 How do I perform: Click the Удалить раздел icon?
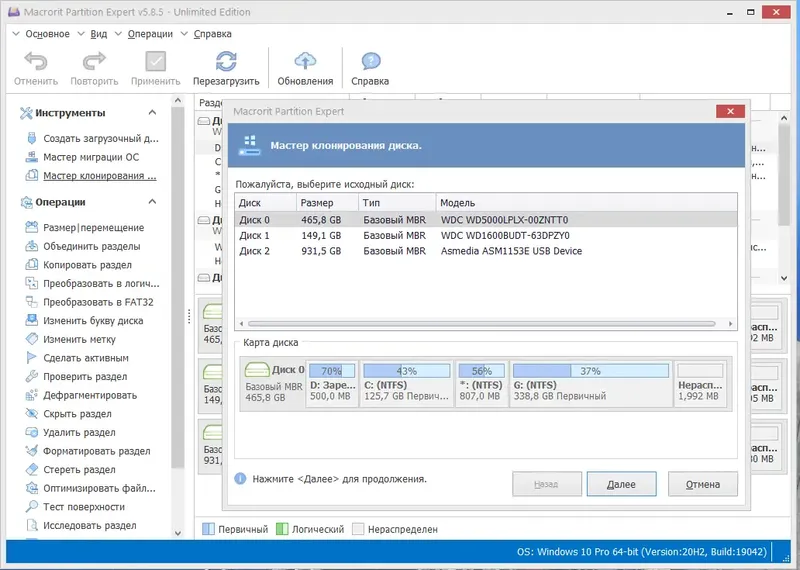(x=32, y=432)
